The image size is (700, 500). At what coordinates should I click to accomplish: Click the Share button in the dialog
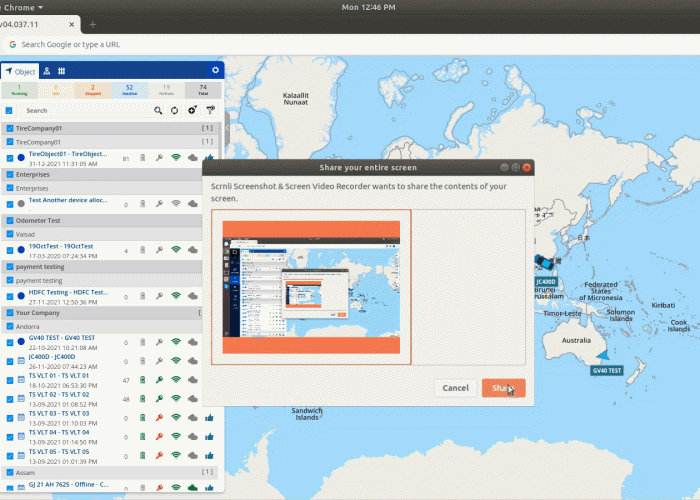(x=502, y=388)
